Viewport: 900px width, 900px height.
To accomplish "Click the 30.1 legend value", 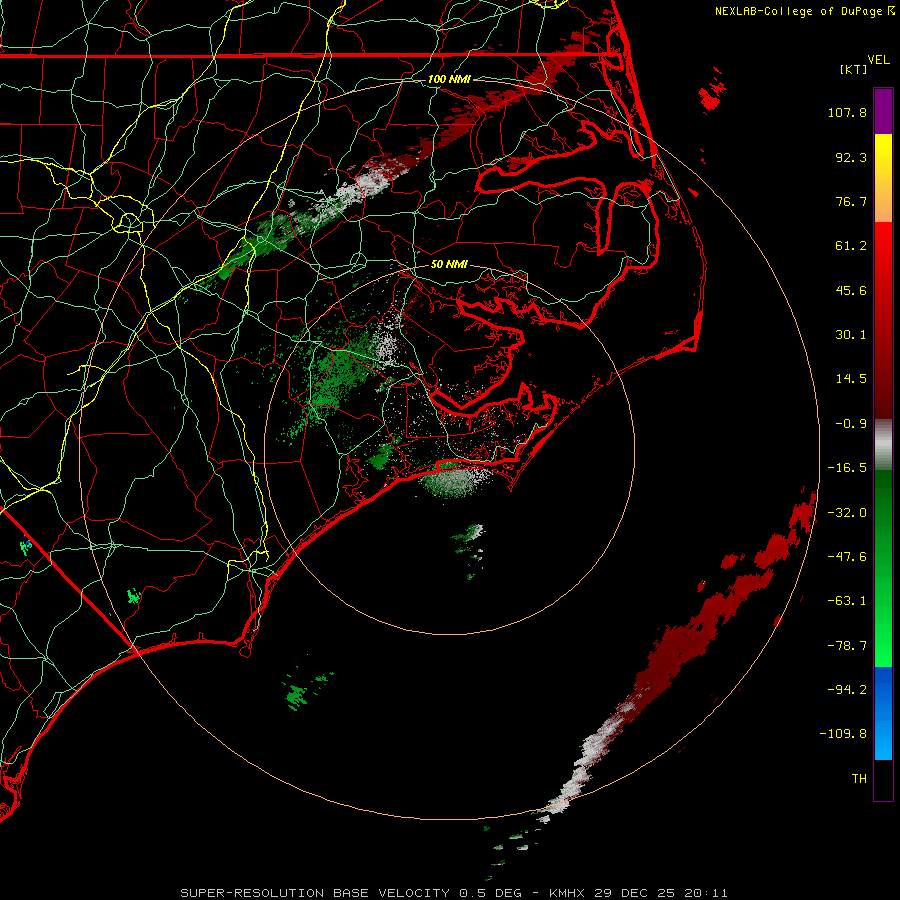I will click(x=851, y=335).
